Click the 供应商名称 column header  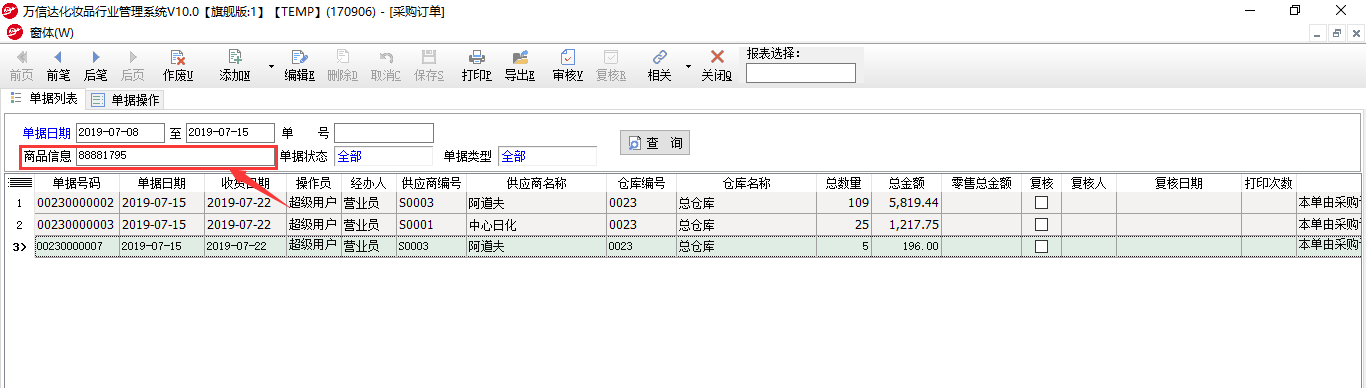(x=536, y=183)
